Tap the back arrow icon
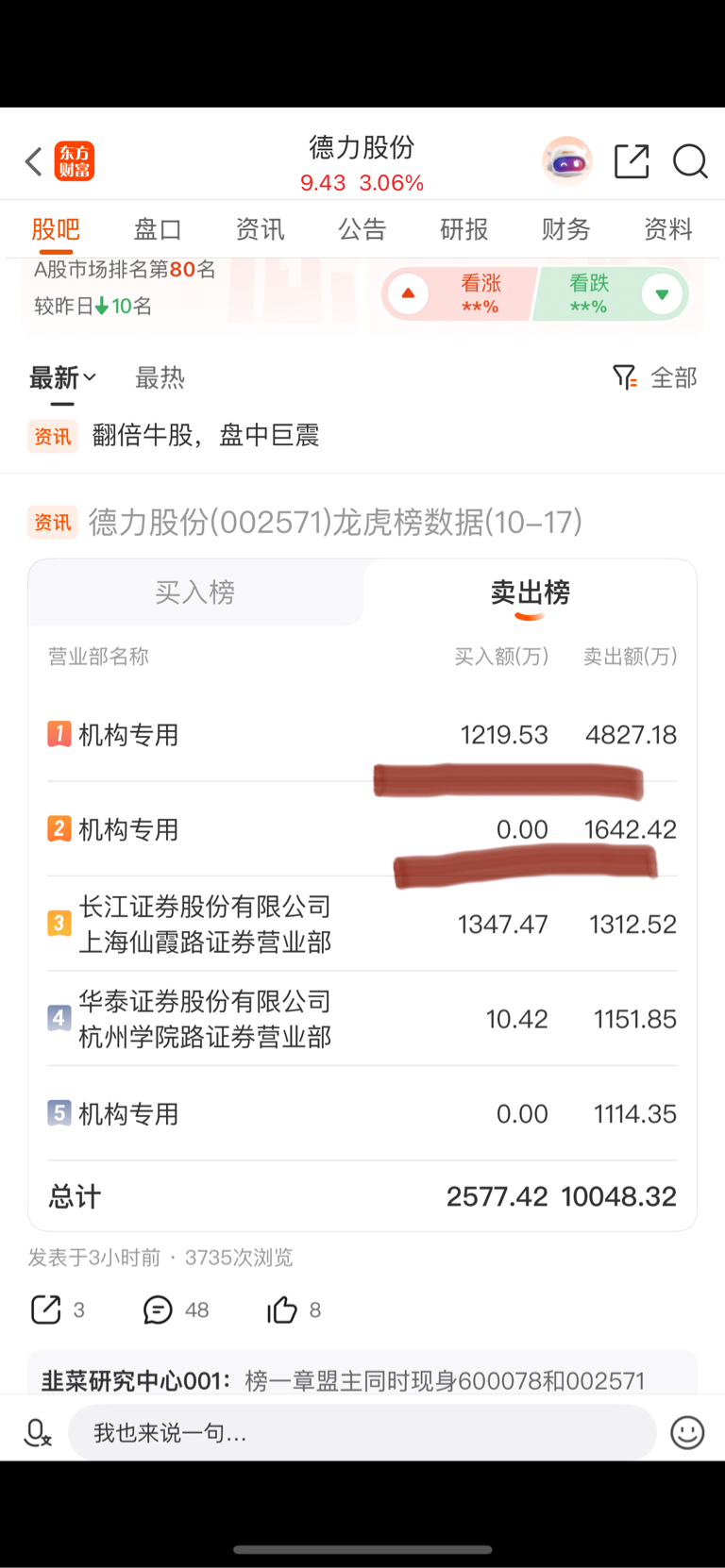725x1568 pixels. 34,161
